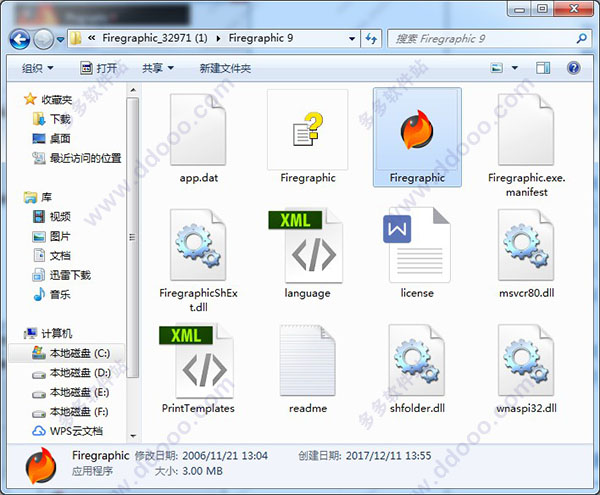
Task: Open 音乐 music library
Action: tap(52, 294)
